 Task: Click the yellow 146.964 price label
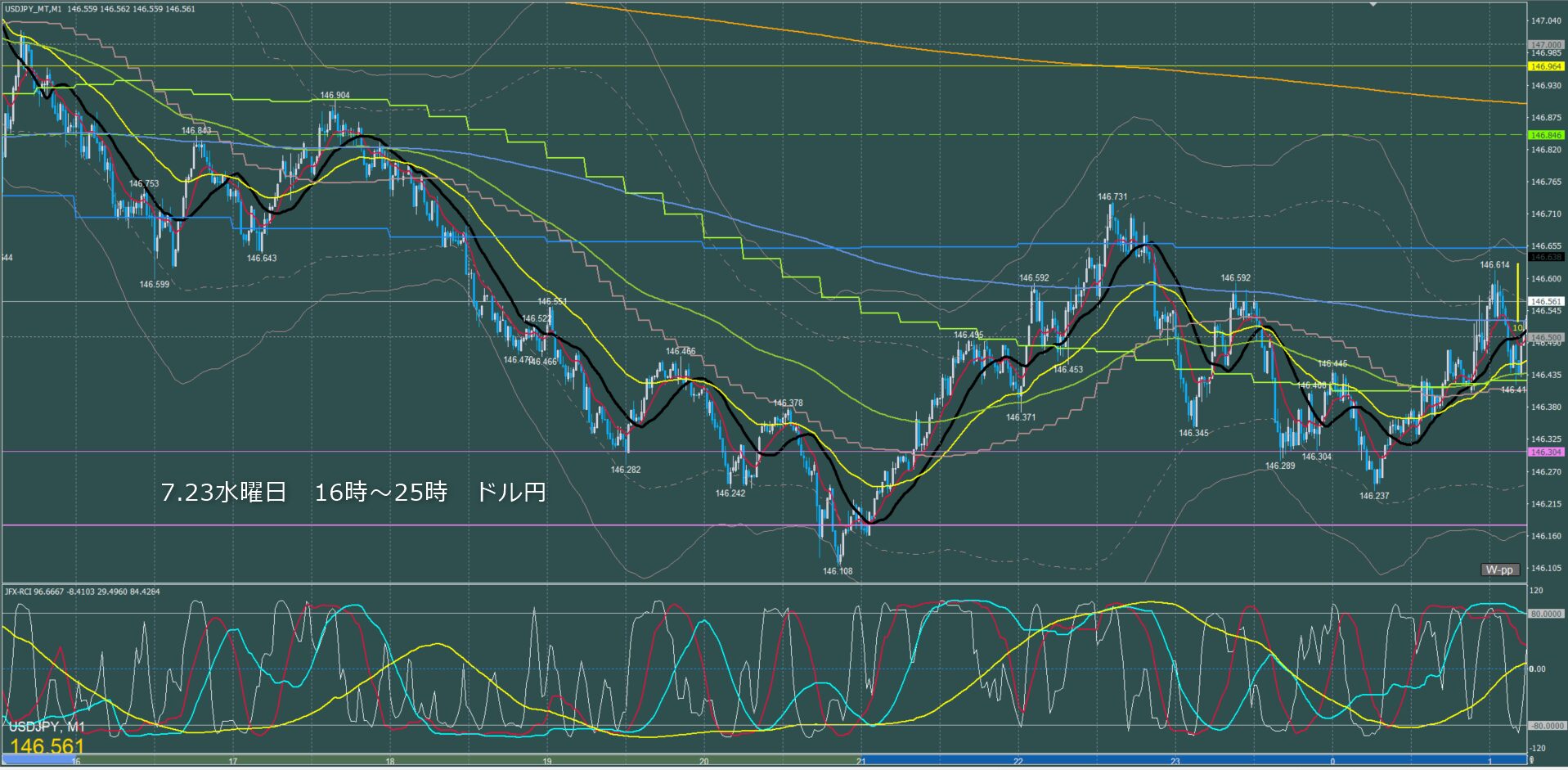[x=1546, y=66]
